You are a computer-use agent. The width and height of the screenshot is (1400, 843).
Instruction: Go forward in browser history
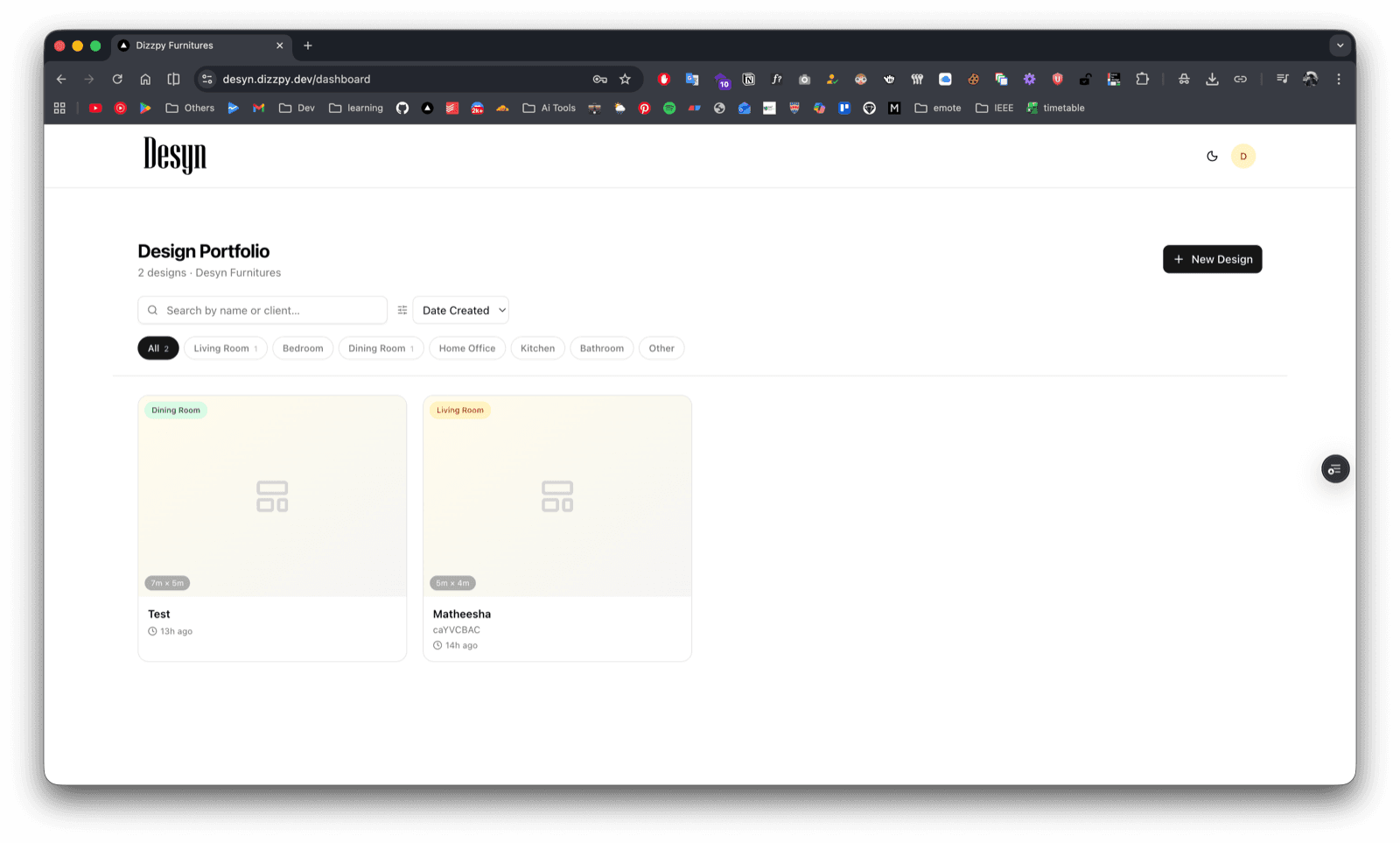coord(89,79)
